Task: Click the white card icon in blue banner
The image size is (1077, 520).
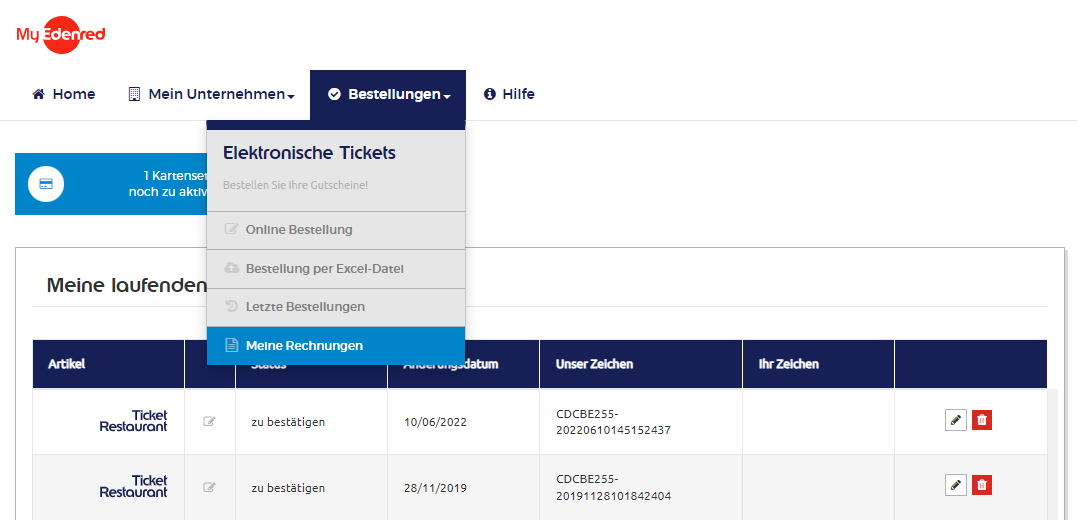Action: 46,184
